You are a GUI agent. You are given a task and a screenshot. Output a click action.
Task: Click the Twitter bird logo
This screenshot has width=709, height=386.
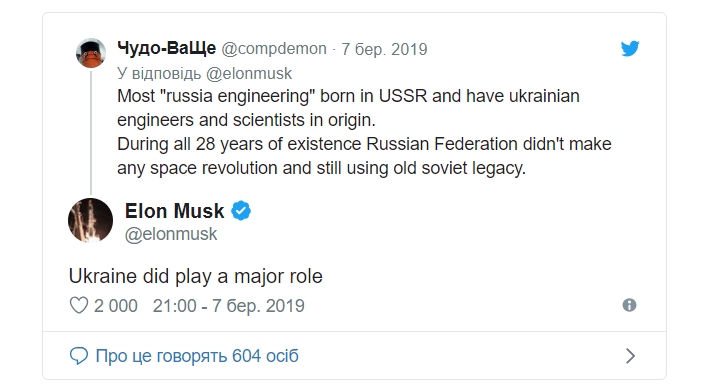coord(630,48)
